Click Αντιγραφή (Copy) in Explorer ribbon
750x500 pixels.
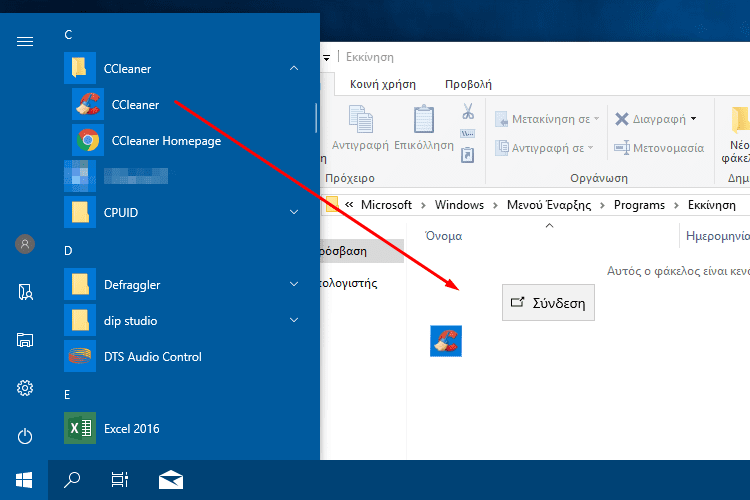pyautogui.click(x=360, y=128)
